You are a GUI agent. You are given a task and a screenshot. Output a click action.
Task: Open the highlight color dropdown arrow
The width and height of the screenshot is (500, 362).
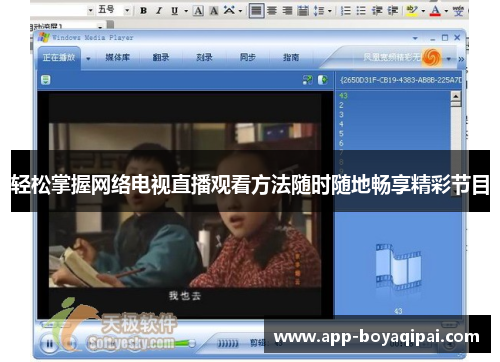point(423,11)
